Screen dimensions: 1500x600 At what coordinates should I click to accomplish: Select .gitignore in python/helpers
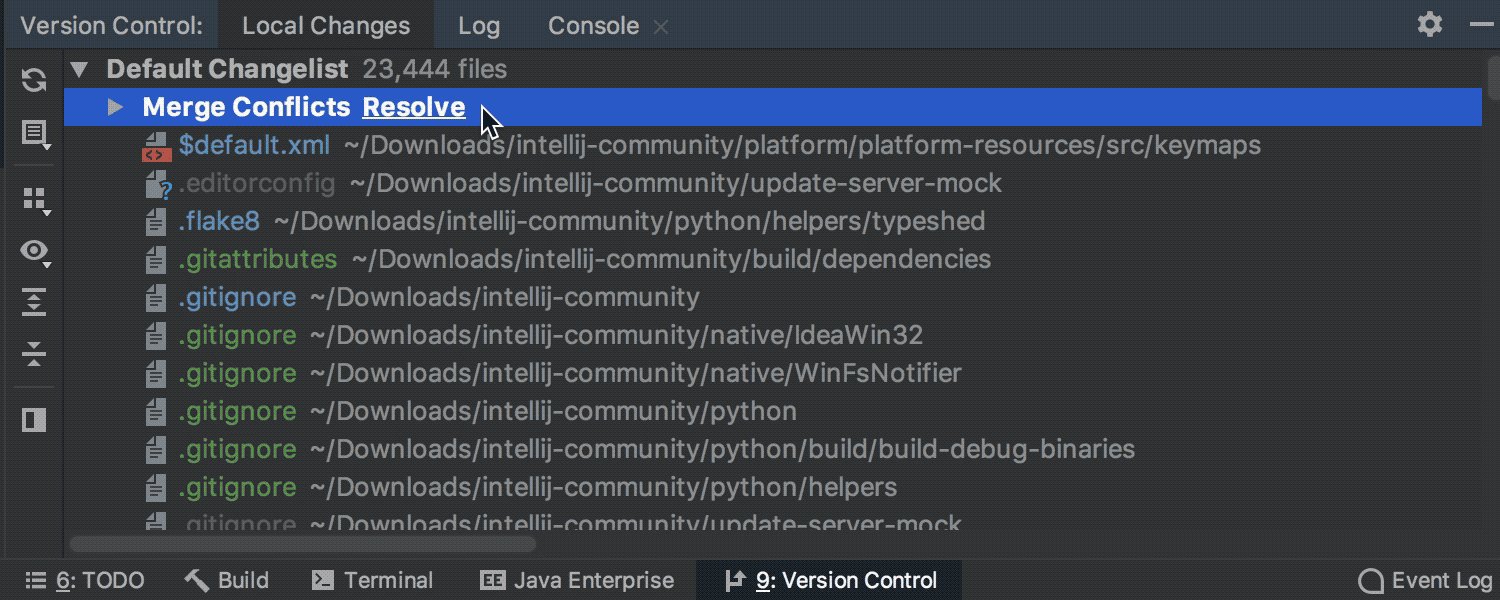tap(237, 487)
